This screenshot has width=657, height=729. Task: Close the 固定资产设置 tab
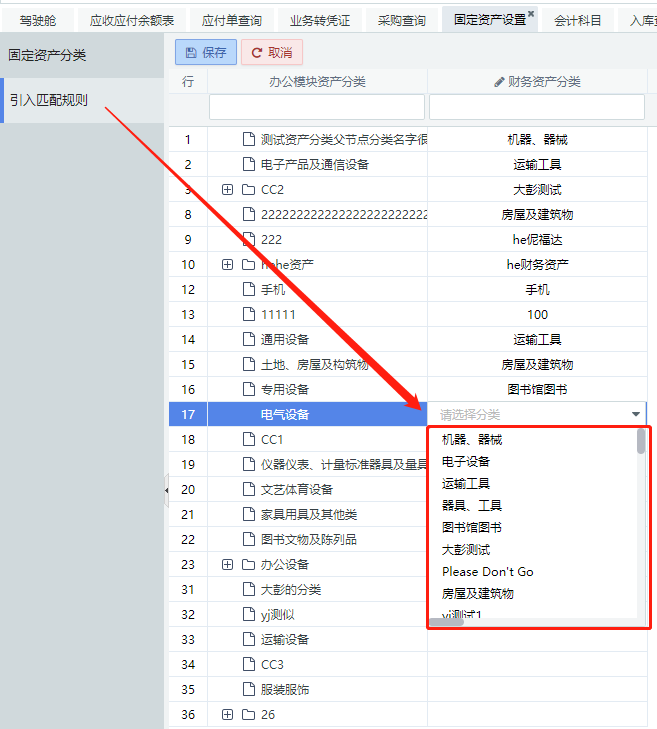(531, 14)
